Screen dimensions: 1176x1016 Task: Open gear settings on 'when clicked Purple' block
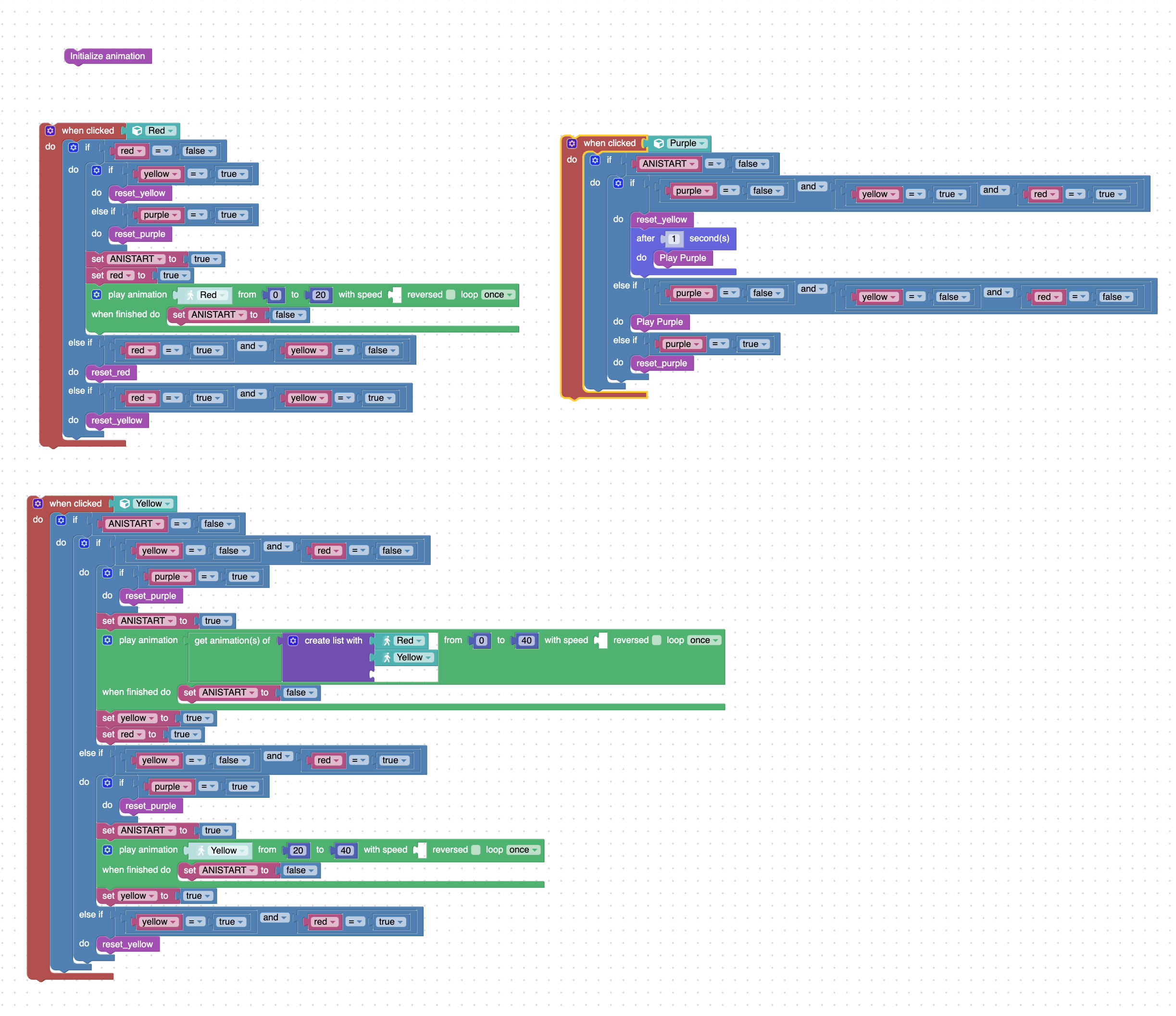(572, 144)
